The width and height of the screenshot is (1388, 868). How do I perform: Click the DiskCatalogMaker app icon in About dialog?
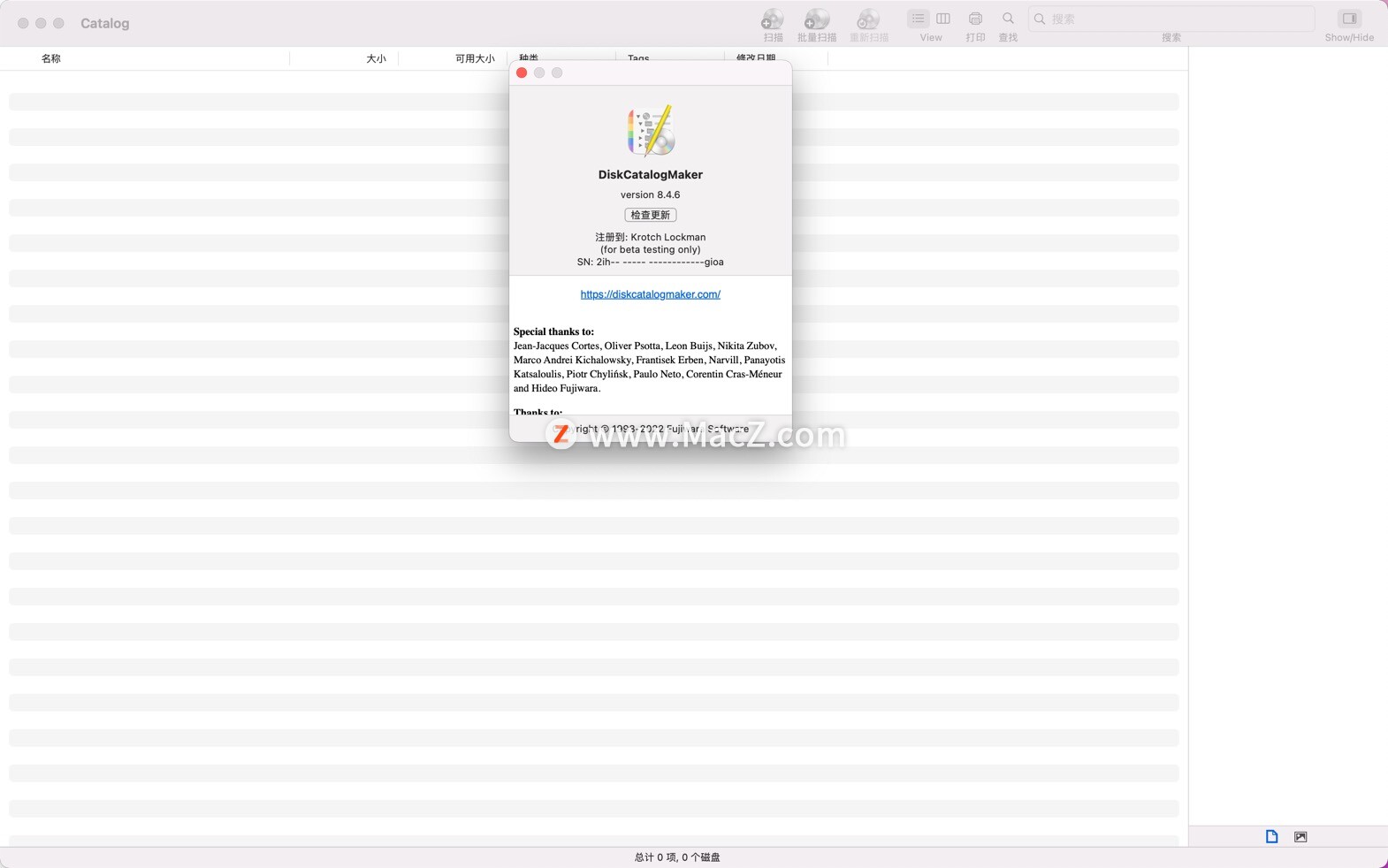click(x=651, y=131)
